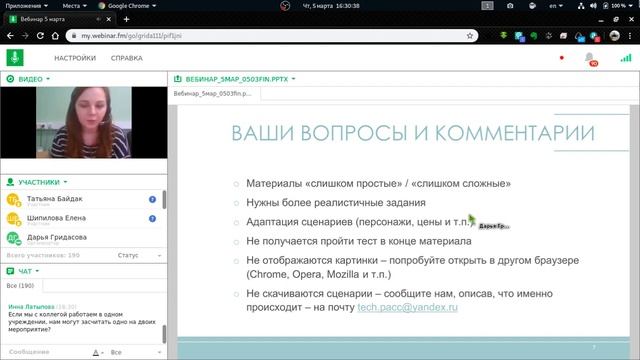Select participant Татьяна Байдак
Image resolution: width=640 pixels, height=360 pixels.
[x=55, y=198]
